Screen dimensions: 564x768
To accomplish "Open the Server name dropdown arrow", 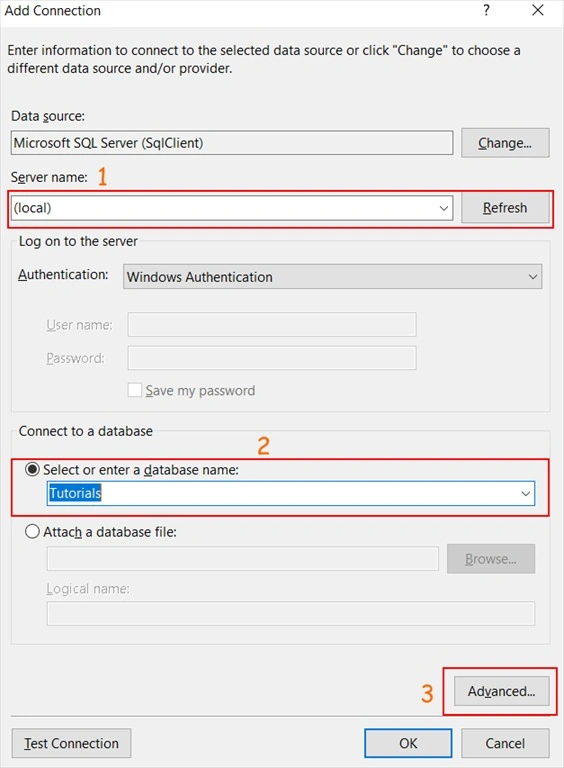I will point(444,208).
